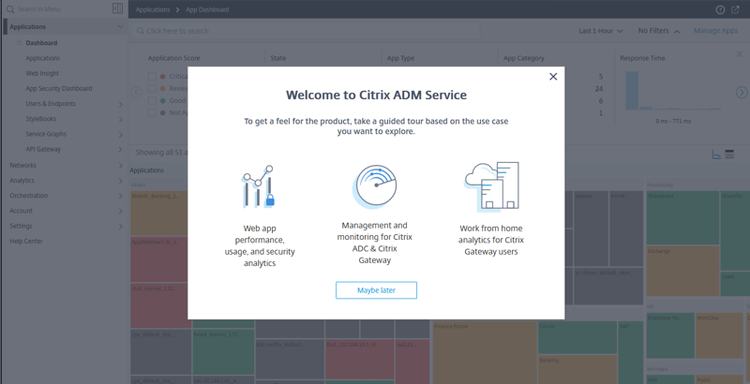Click the Exchange app tile
This screenshot has height=384, width=750.
683,271
